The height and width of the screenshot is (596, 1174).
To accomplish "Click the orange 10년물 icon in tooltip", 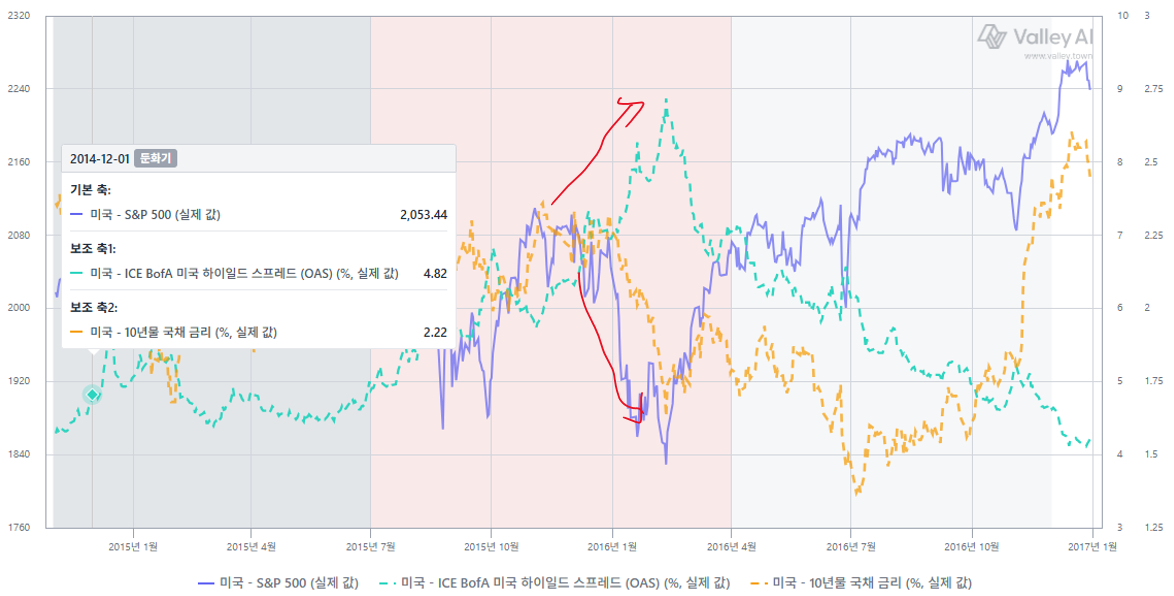I will coord(76,332).
